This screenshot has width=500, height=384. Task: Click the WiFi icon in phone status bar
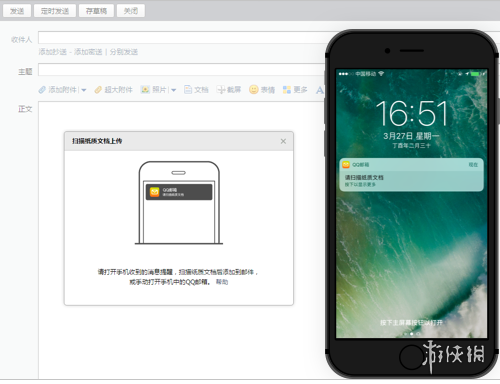381,73
